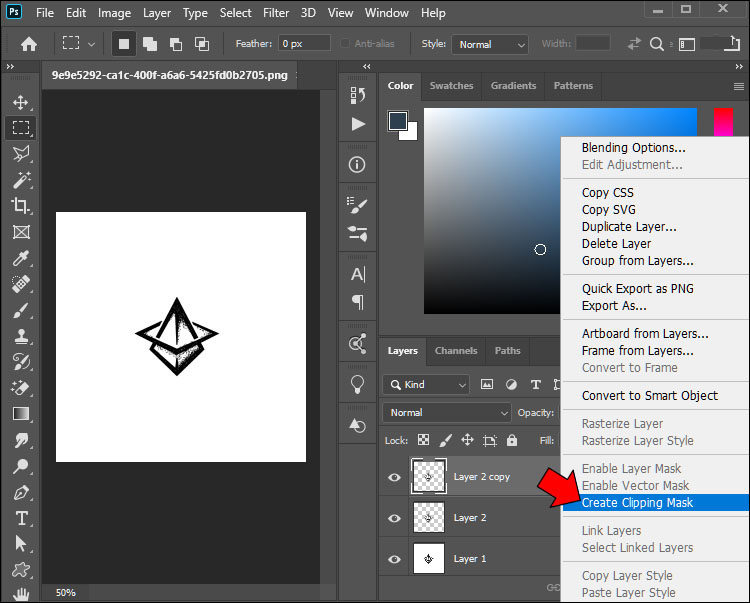Open the Search magnifier in options bar
The height and width of the screenshot is (603, 750).
click(x=657, y=44)
